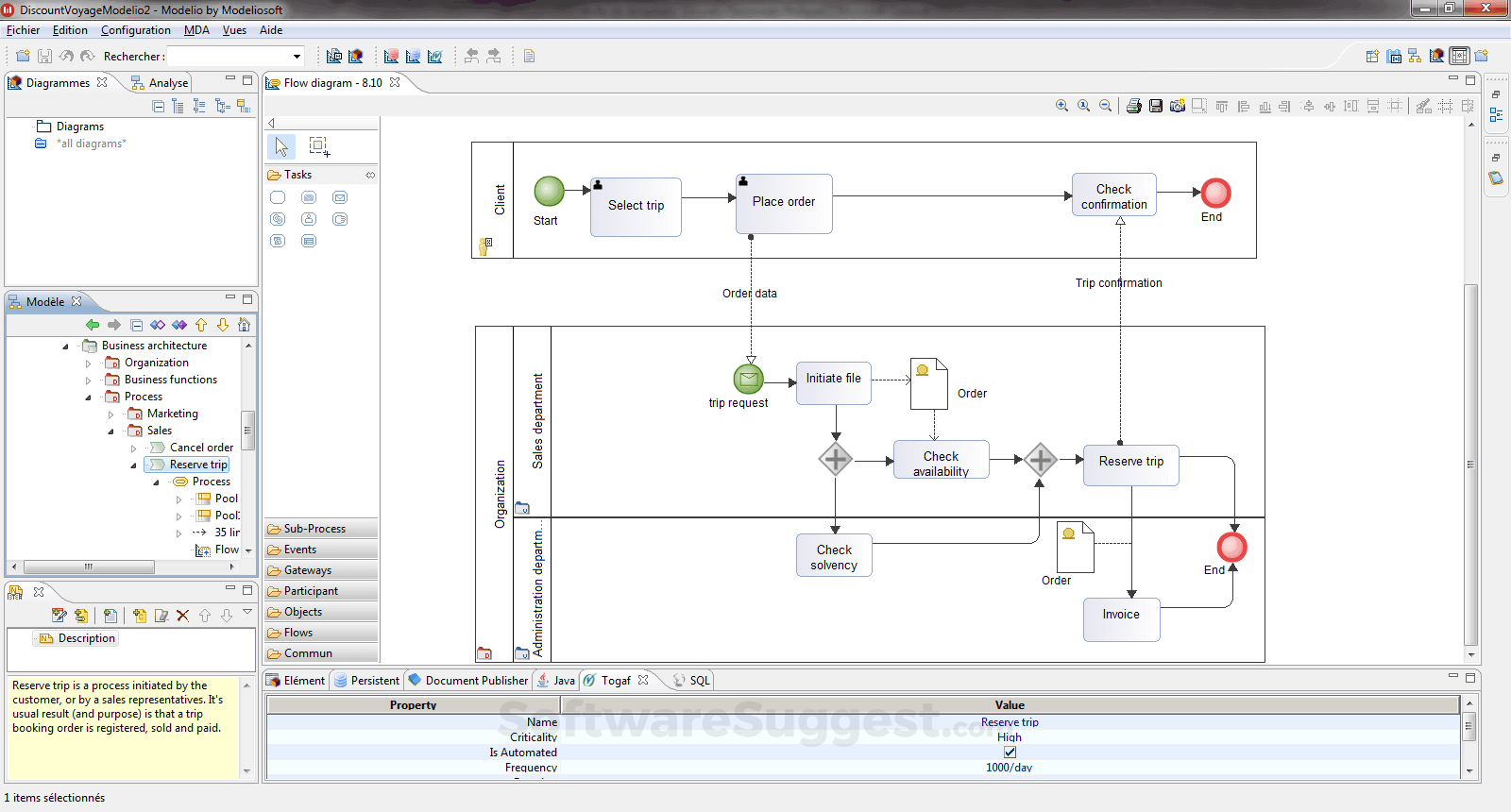Viewport: 1511px width, 812px height.
Task: Click the save diagram floppy icon
Action: click(x=1156, y=106)
